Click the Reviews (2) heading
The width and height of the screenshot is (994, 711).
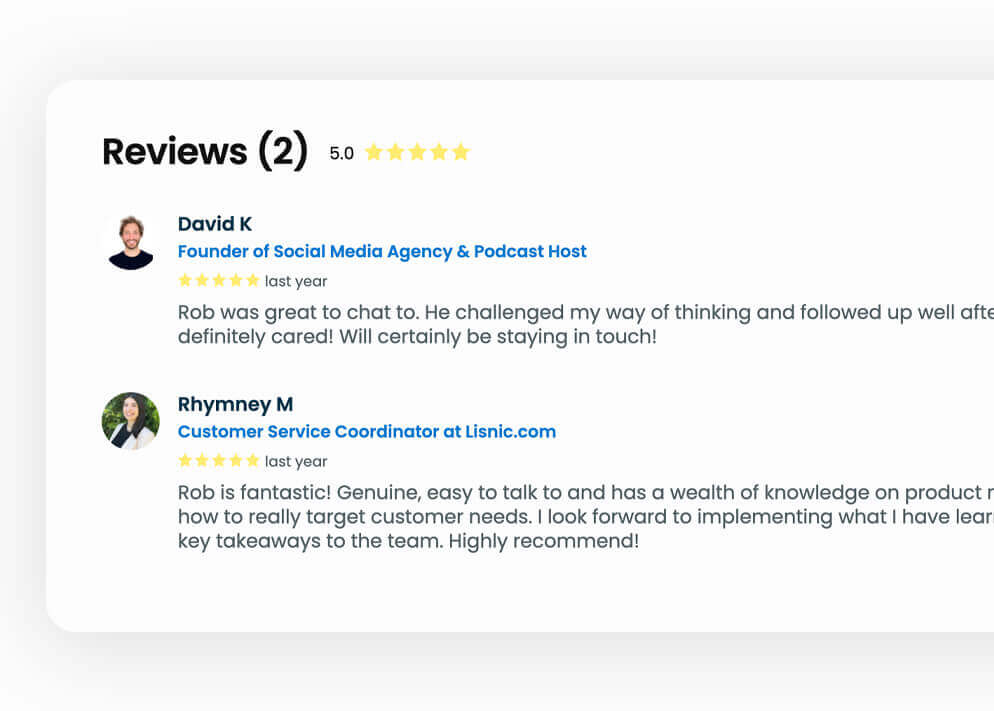205,151
